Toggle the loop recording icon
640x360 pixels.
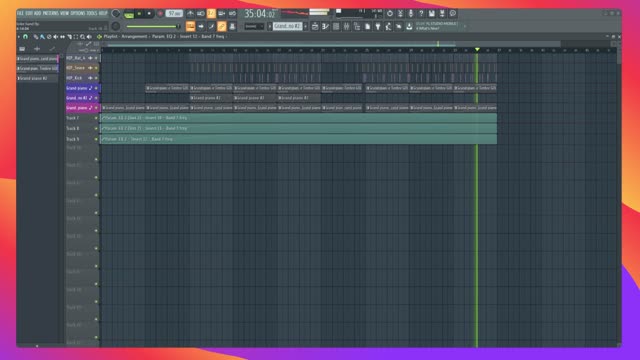coord(232,13)
